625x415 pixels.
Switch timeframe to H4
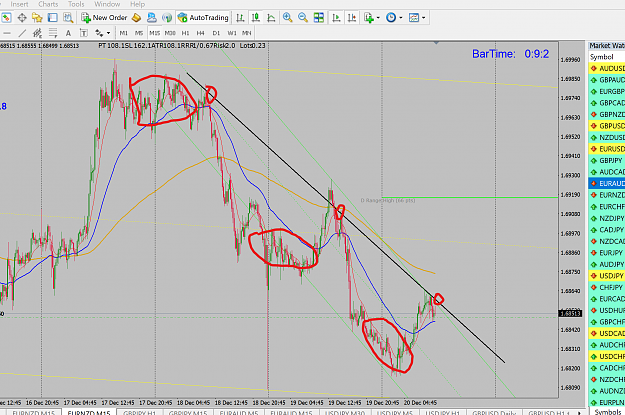coord(200,33)
